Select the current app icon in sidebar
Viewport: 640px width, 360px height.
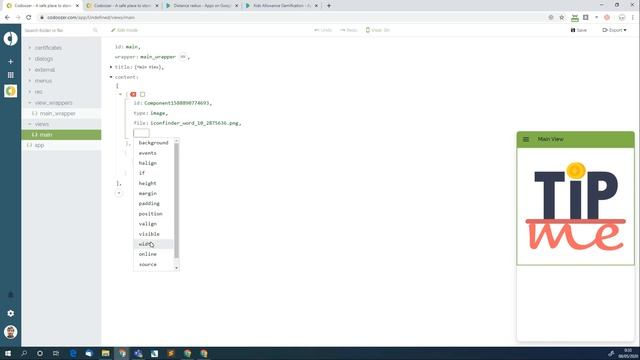pyautogui.click(x=11, y=91)
